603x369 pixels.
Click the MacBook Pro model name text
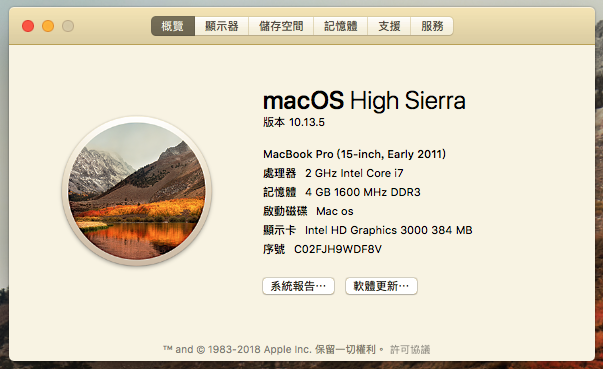coord(355,154)
